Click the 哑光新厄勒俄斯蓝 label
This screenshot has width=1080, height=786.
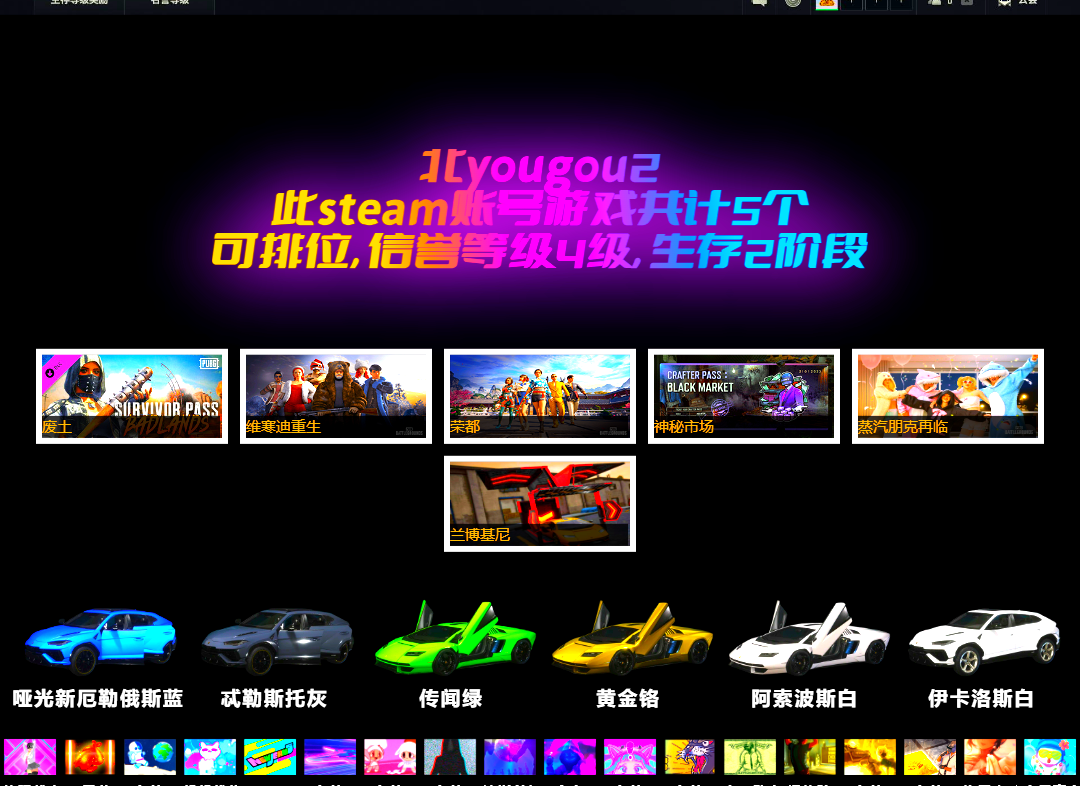pyautogui.click(x=98, y=699)
